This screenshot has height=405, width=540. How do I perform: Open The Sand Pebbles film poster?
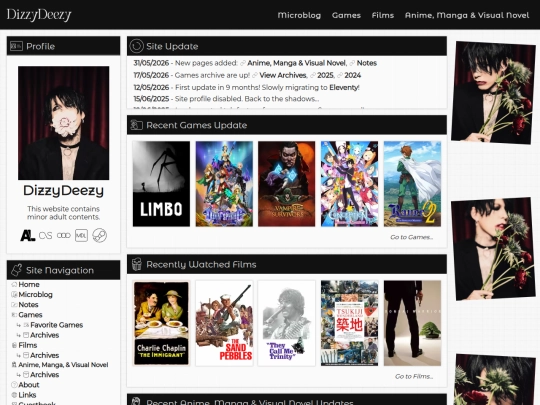click(224, 323)
